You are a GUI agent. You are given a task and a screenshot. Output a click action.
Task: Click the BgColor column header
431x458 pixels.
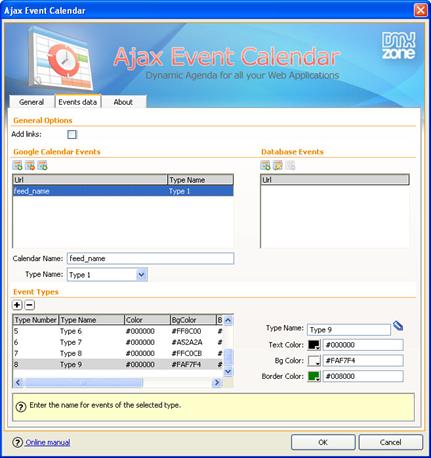tap(193, 320)
